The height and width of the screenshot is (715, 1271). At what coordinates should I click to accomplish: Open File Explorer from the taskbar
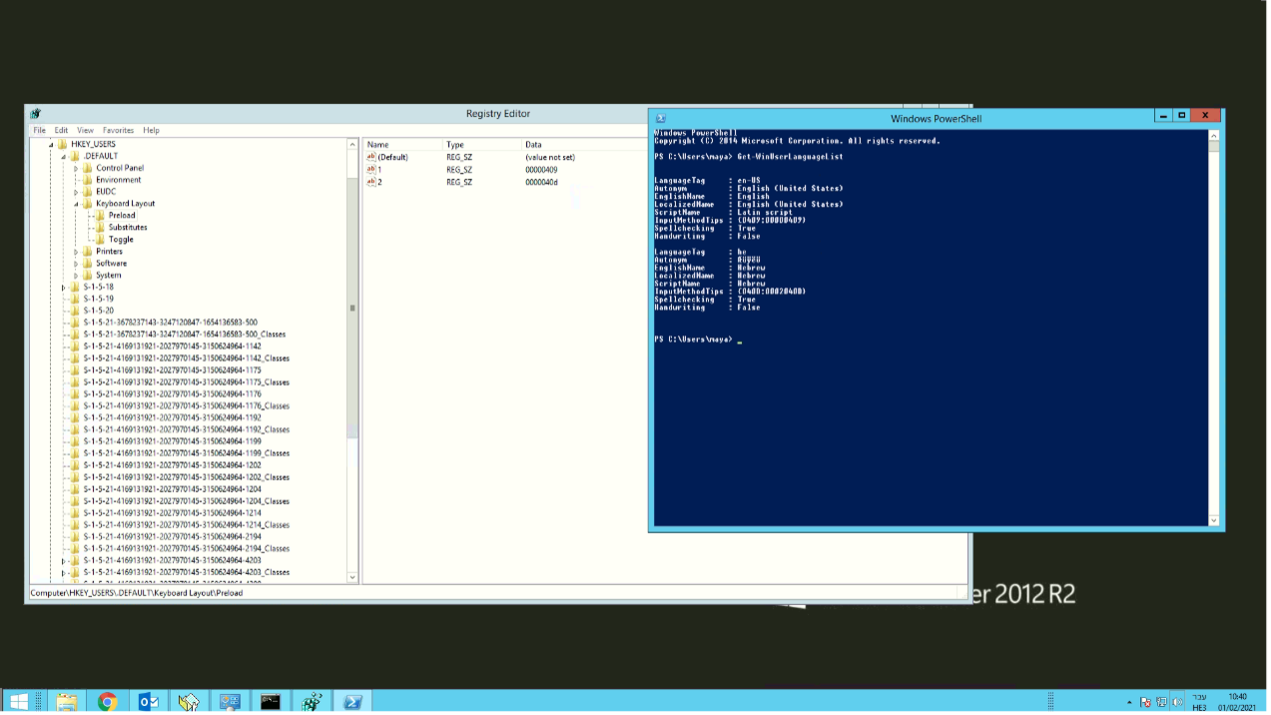(67, 702)
